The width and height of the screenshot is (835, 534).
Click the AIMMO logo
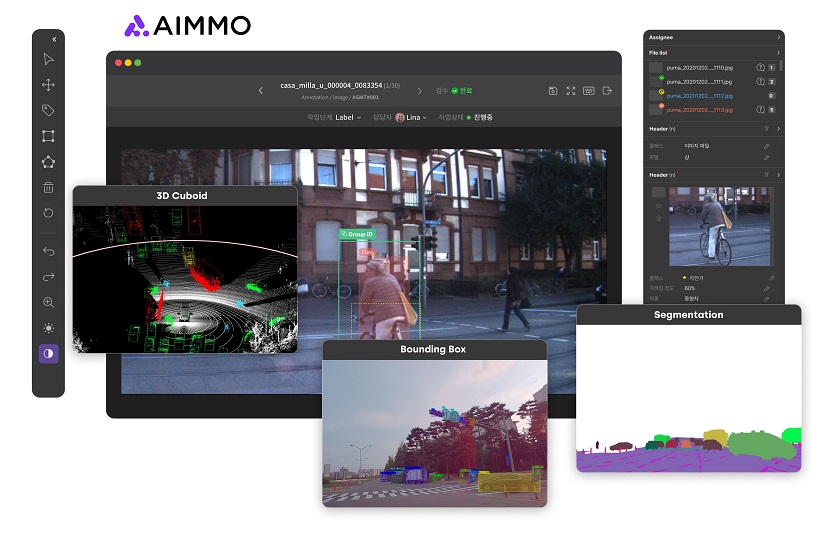(187, 26)
